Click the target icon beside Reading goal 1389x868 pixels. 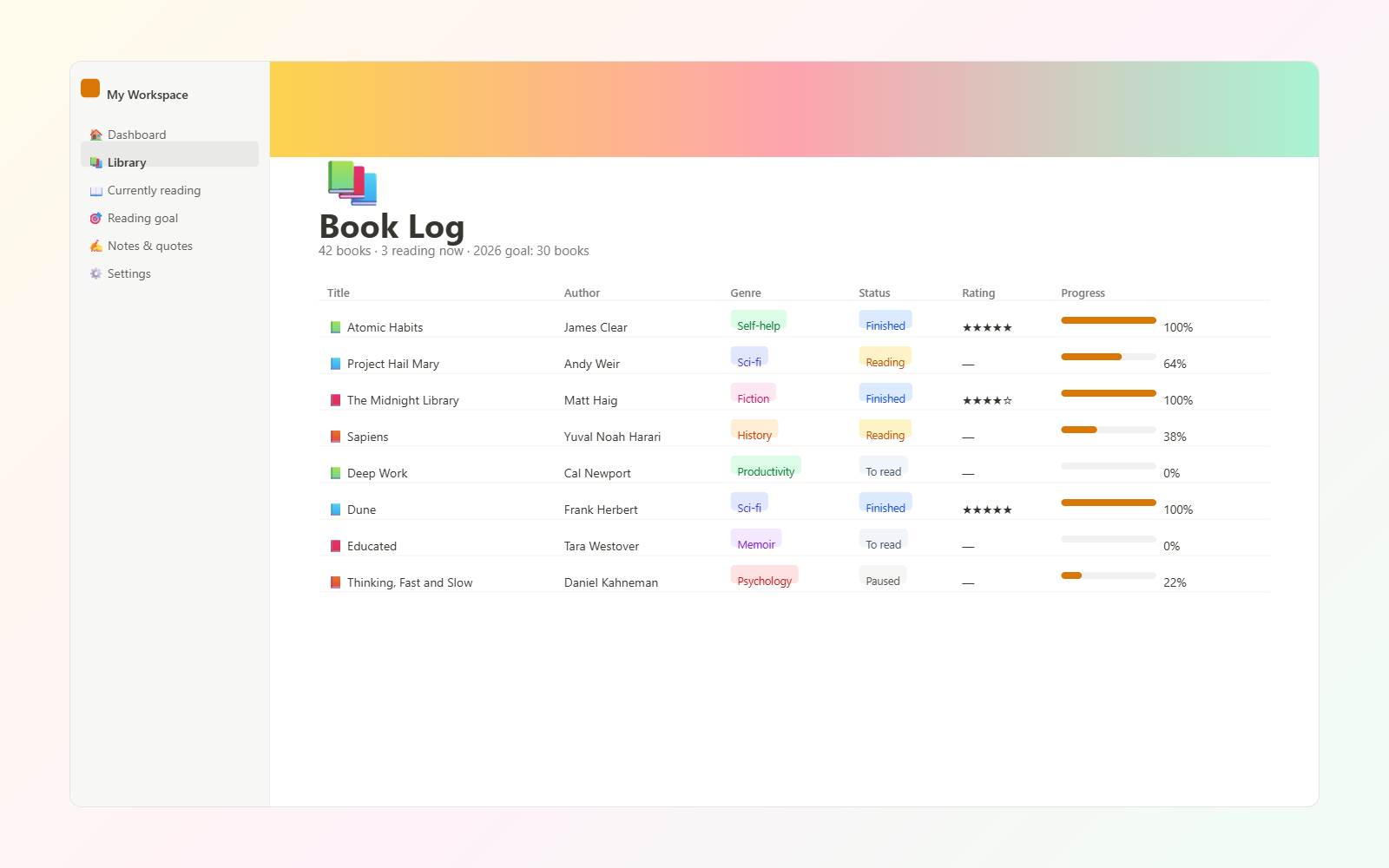(x=96, y=218)
